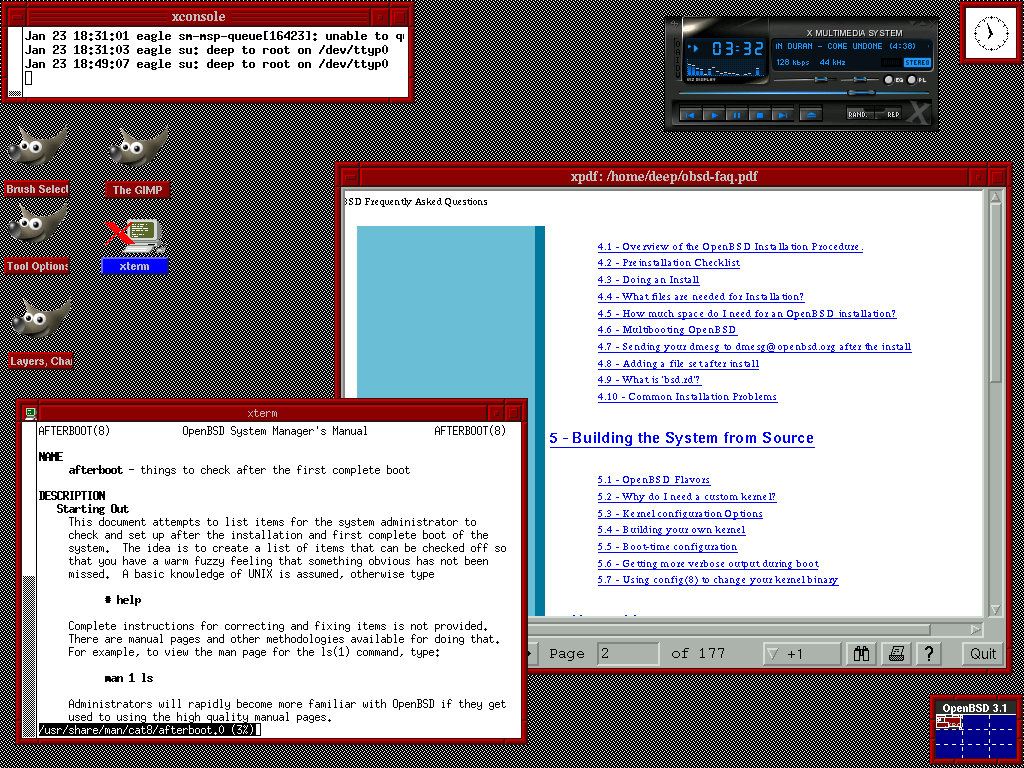This screenshot has height=768, width=1024.
Task: Toggle XMMS random (RAND.) mode
Action: [x=860, y=114]
